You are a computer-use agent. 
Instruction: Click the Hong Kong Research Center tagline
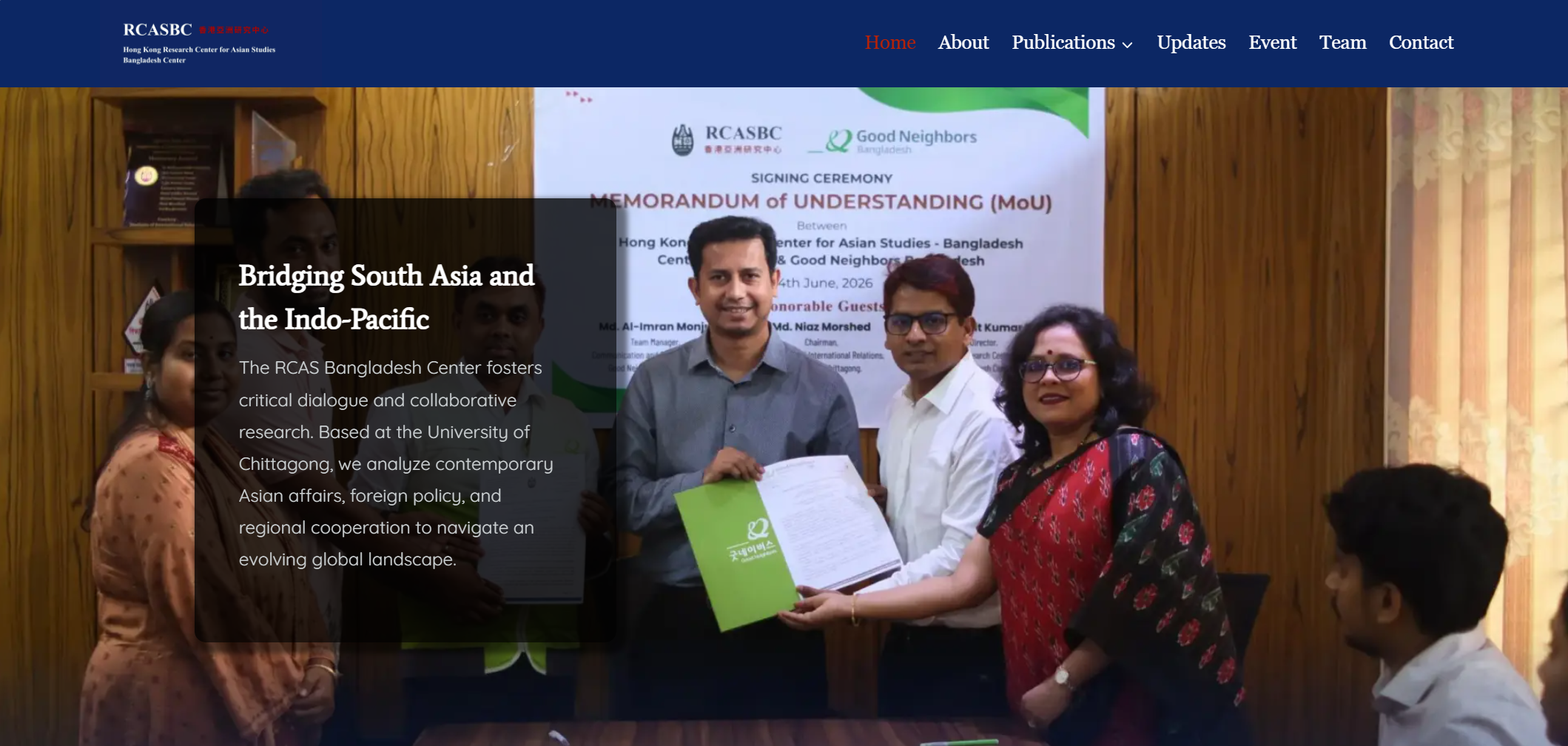pyautogui.click(x=199, y=55)
